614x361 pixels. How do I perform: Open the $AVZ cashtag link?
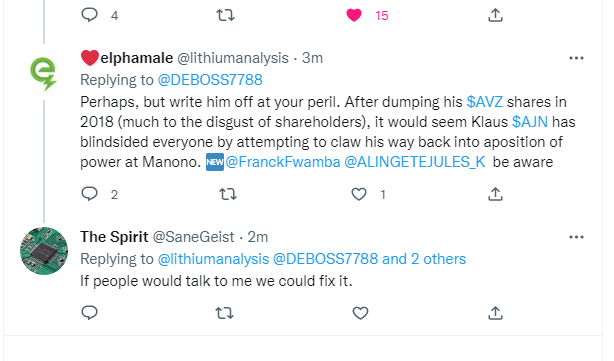click(485, 102)
